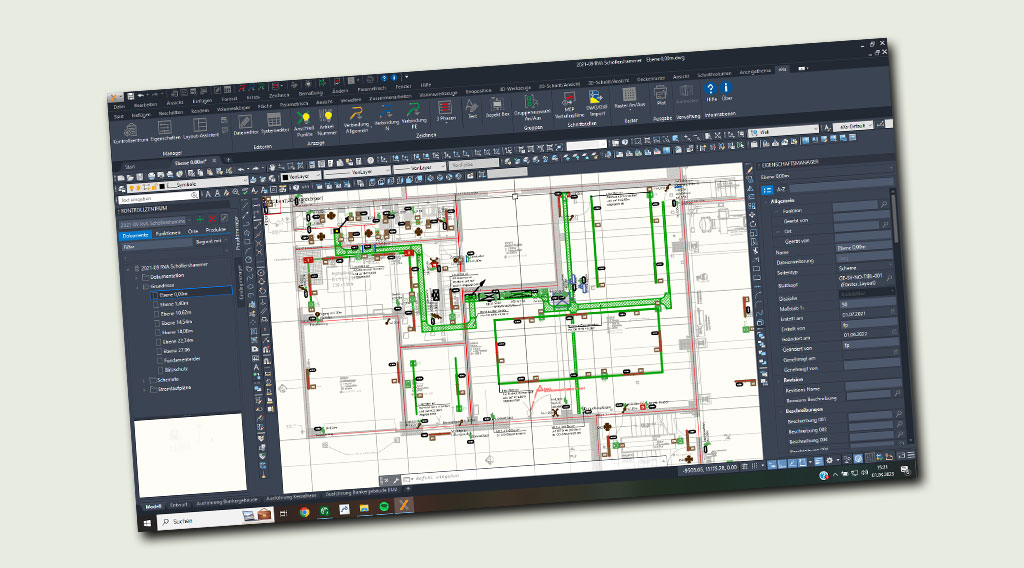
Task: Check the Ebene 10,62m box
Action: [155, 314]
